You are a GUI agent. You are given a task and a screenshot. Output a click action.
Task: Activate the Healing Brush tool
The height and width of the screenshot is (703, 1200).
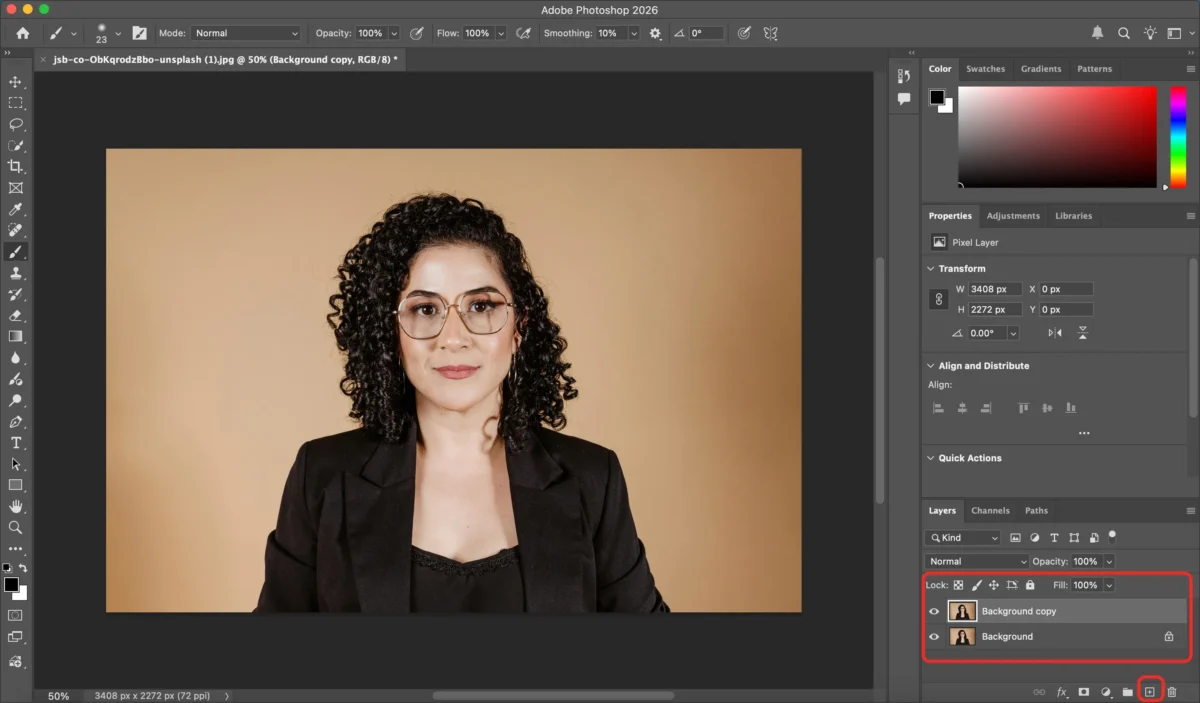[16, 230]
